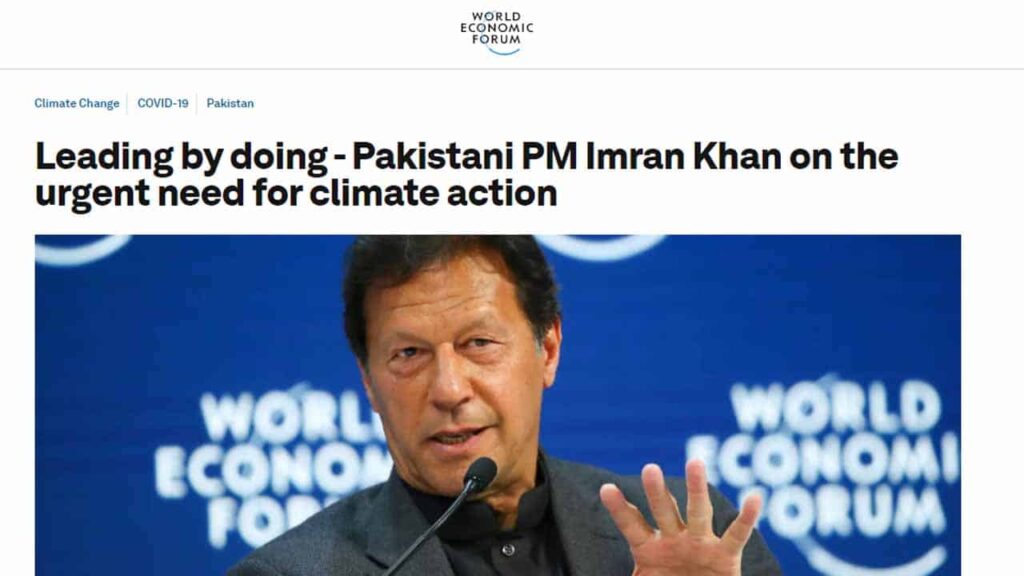
Task: Click the World Economic Forum header logo
Action: (496, 33)
